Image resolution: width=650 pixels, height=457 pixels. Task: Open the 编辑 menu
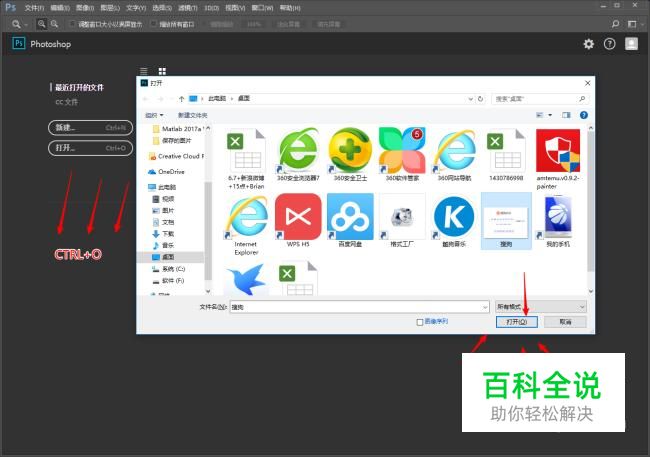60,8
